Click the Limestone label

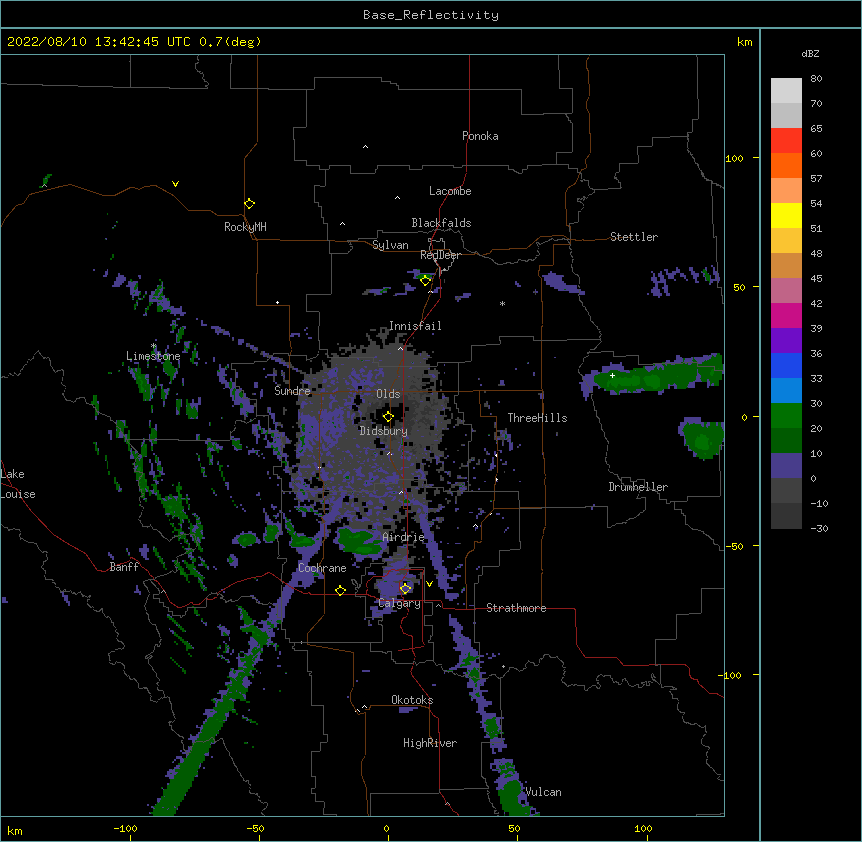153,356
